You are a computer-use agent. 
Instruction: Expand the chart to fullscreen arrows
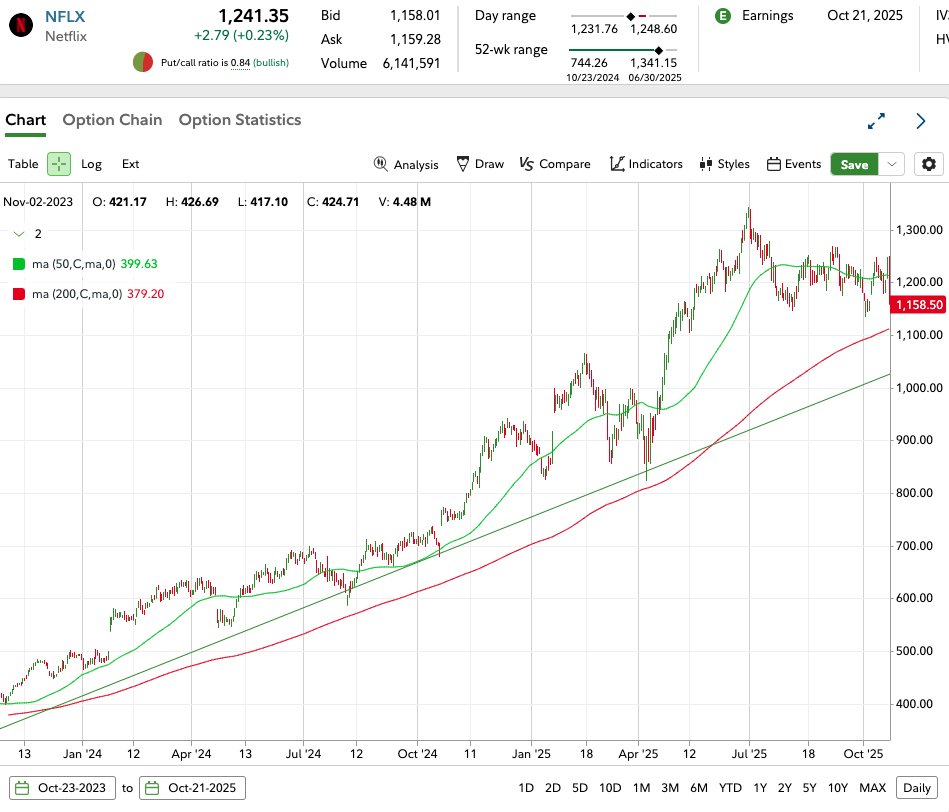877,120
